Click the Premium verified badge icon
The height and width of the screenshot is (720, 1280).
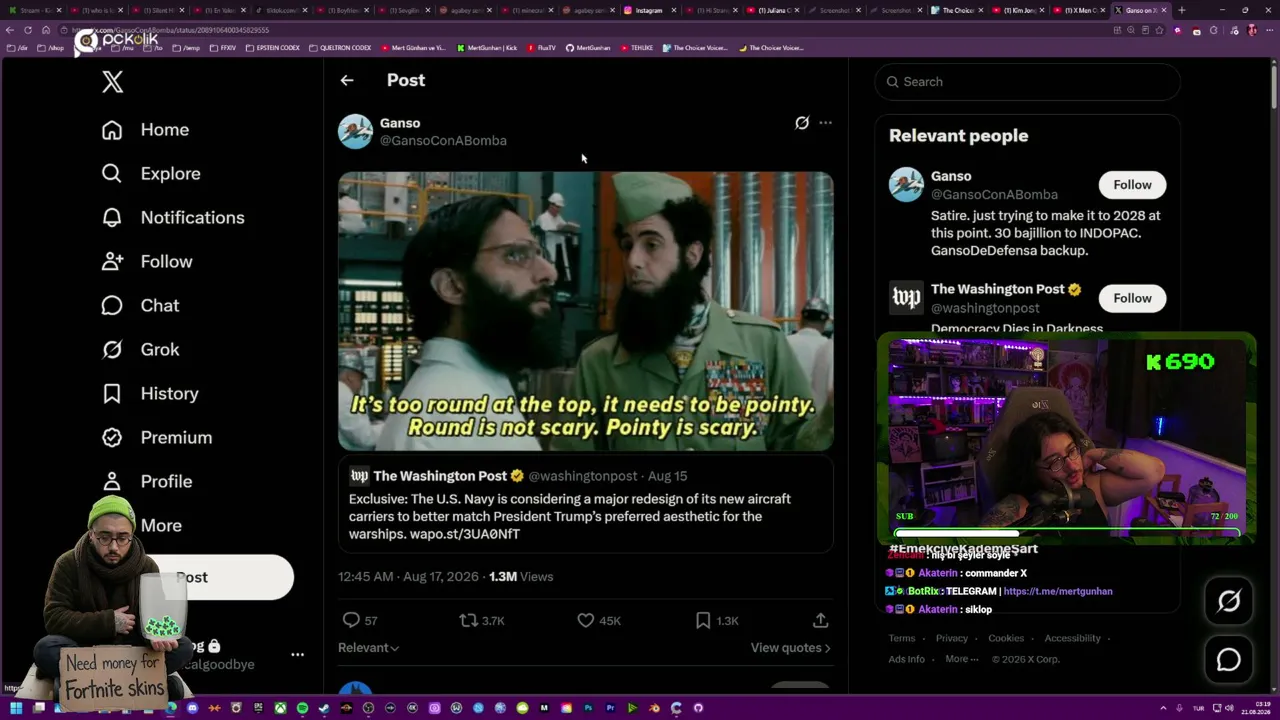point(112,438)
